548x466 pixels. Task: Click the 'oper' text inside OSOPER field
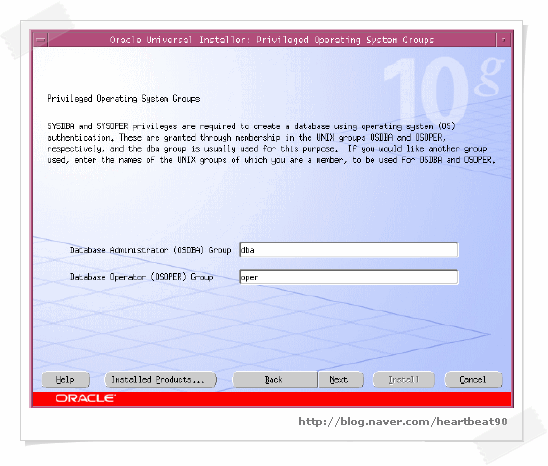coord(250,278)
